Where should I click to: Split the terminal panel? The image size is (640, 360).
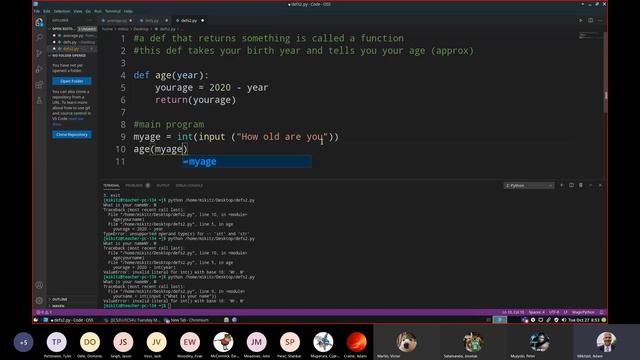click(x=571, y=185)
